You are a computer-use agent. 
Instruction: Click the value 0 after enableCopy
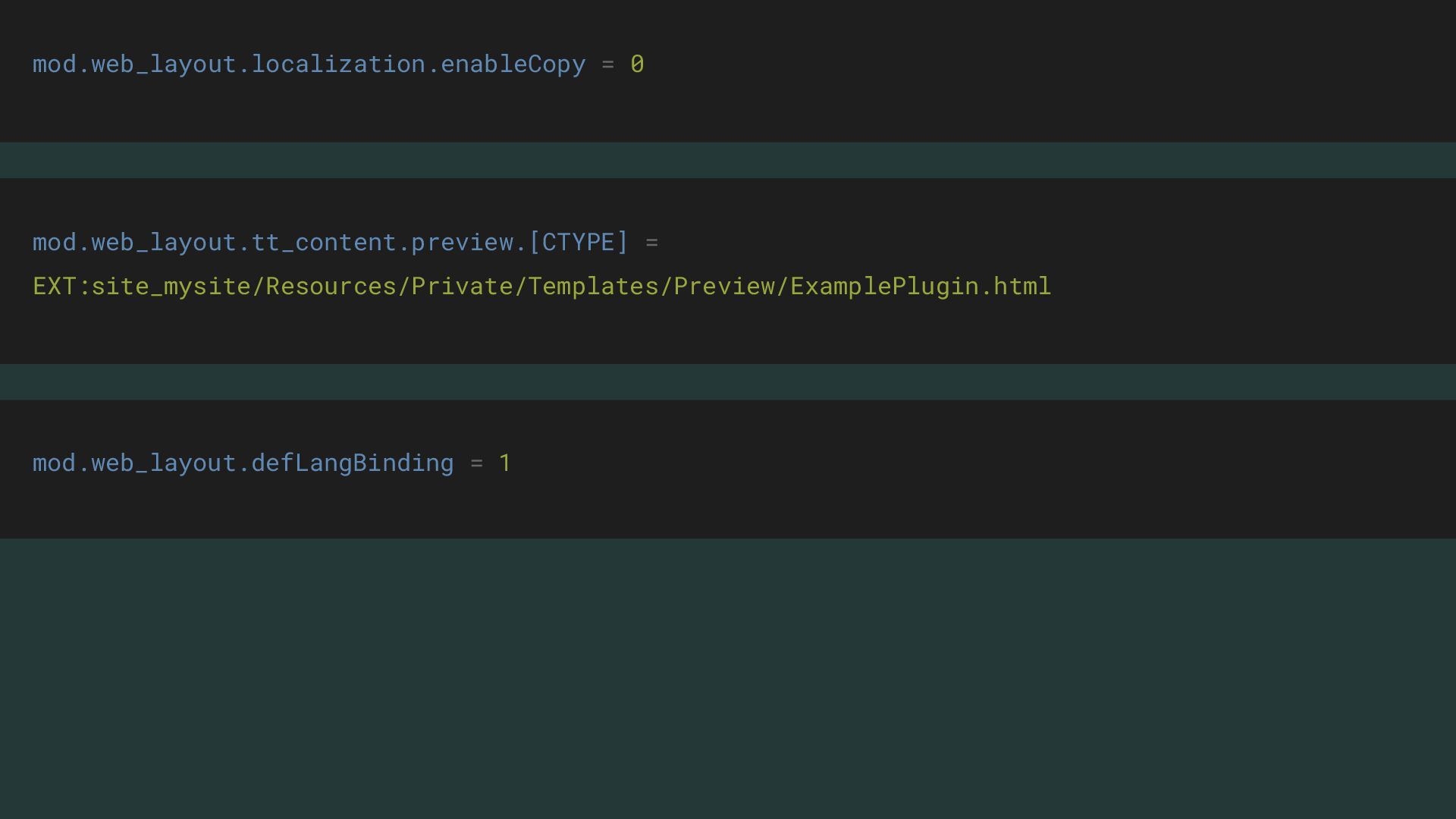coord(637,64)
